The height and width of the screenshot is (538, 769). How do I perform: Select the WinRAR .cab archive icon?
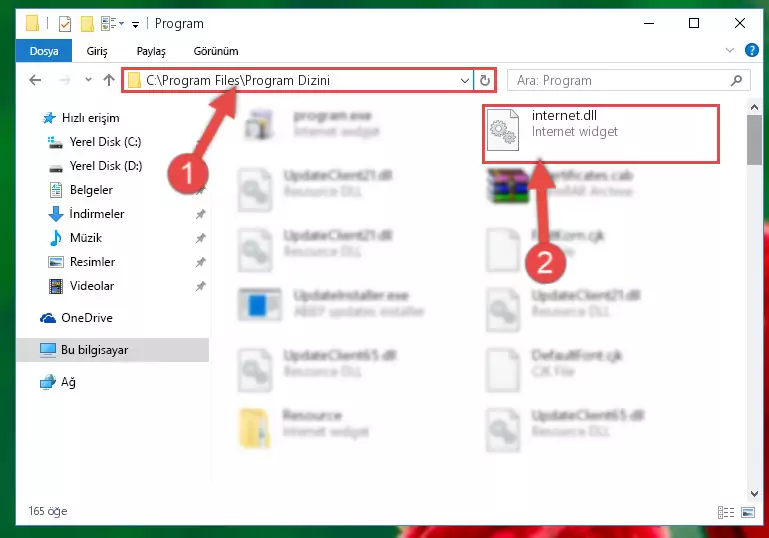[x=508, y=185]
